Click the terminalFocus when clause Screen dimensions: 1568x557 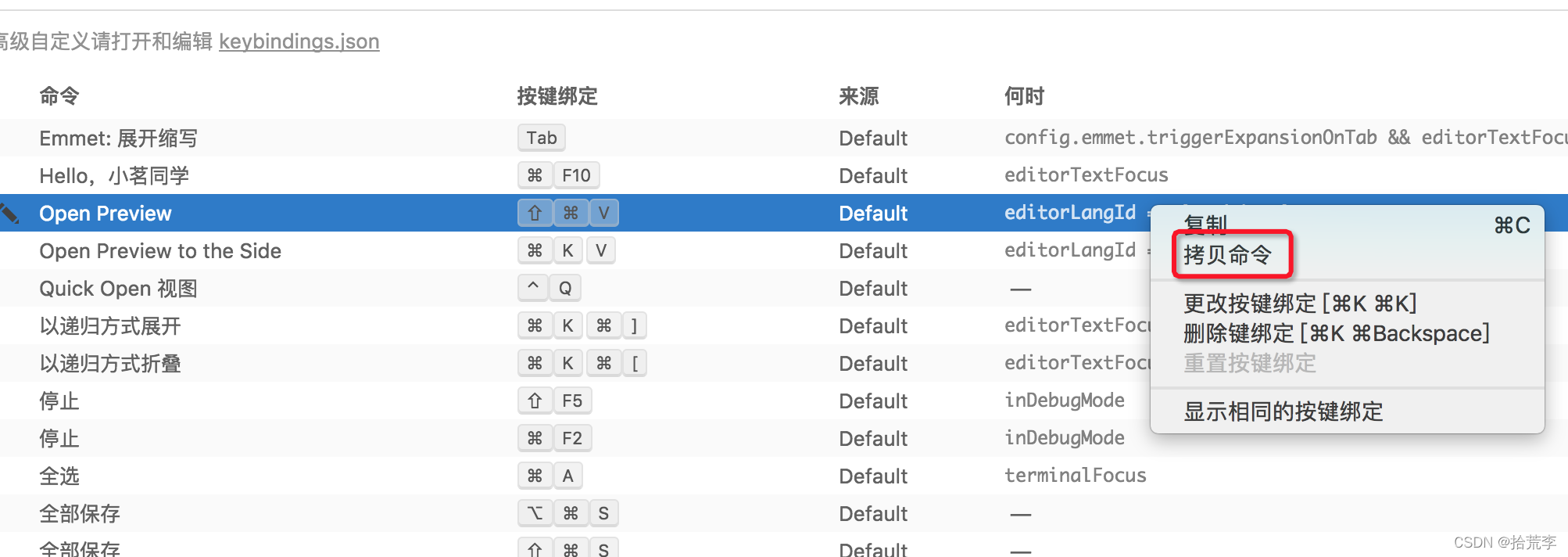click(x=1076, y=476)
